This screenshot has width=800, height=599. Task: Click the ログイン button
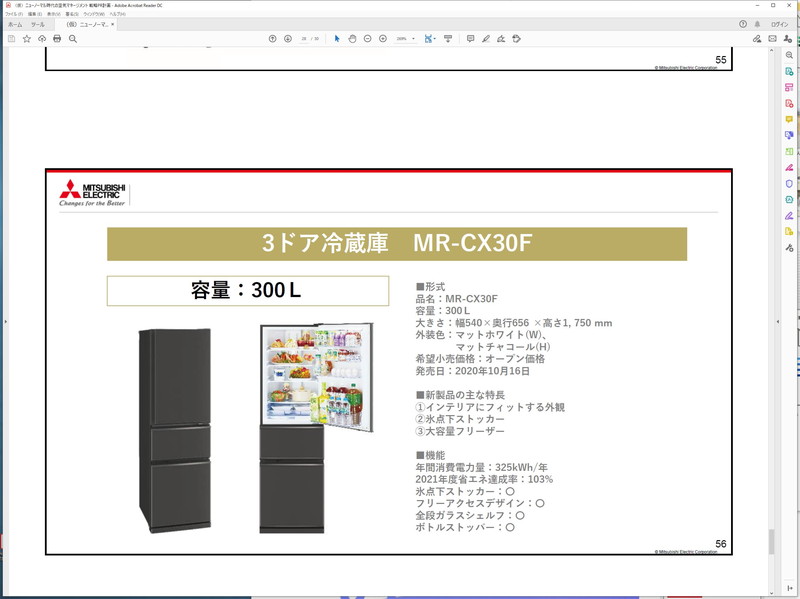780,24
